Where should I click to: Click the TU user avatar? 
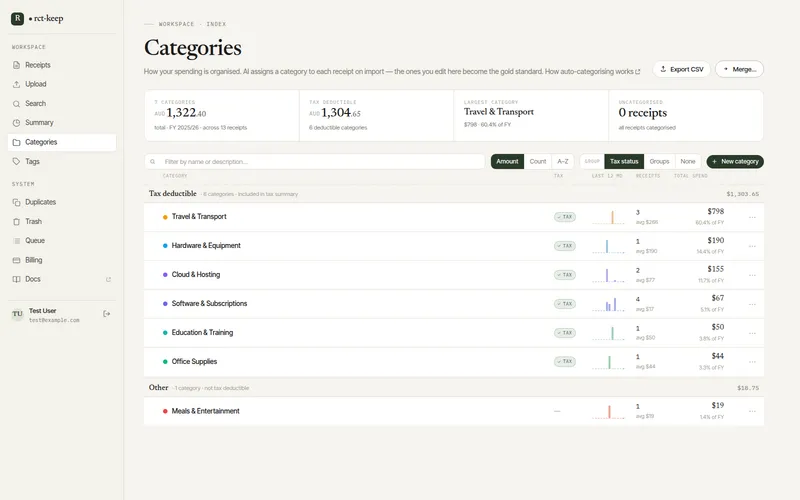coord(17,314)
